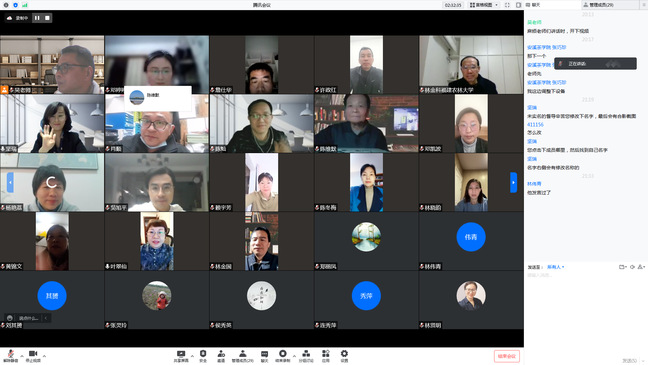Open breakout rooms icon

point(306,356)
